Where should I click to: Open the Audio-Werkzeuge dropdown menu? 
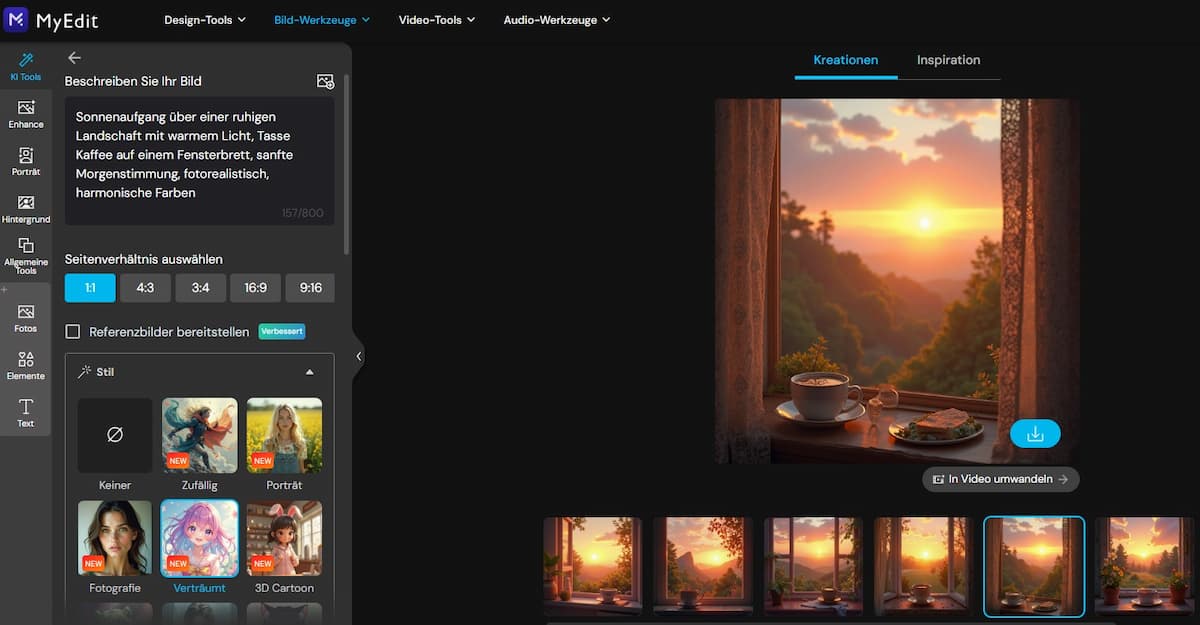(x=556, y=19)
